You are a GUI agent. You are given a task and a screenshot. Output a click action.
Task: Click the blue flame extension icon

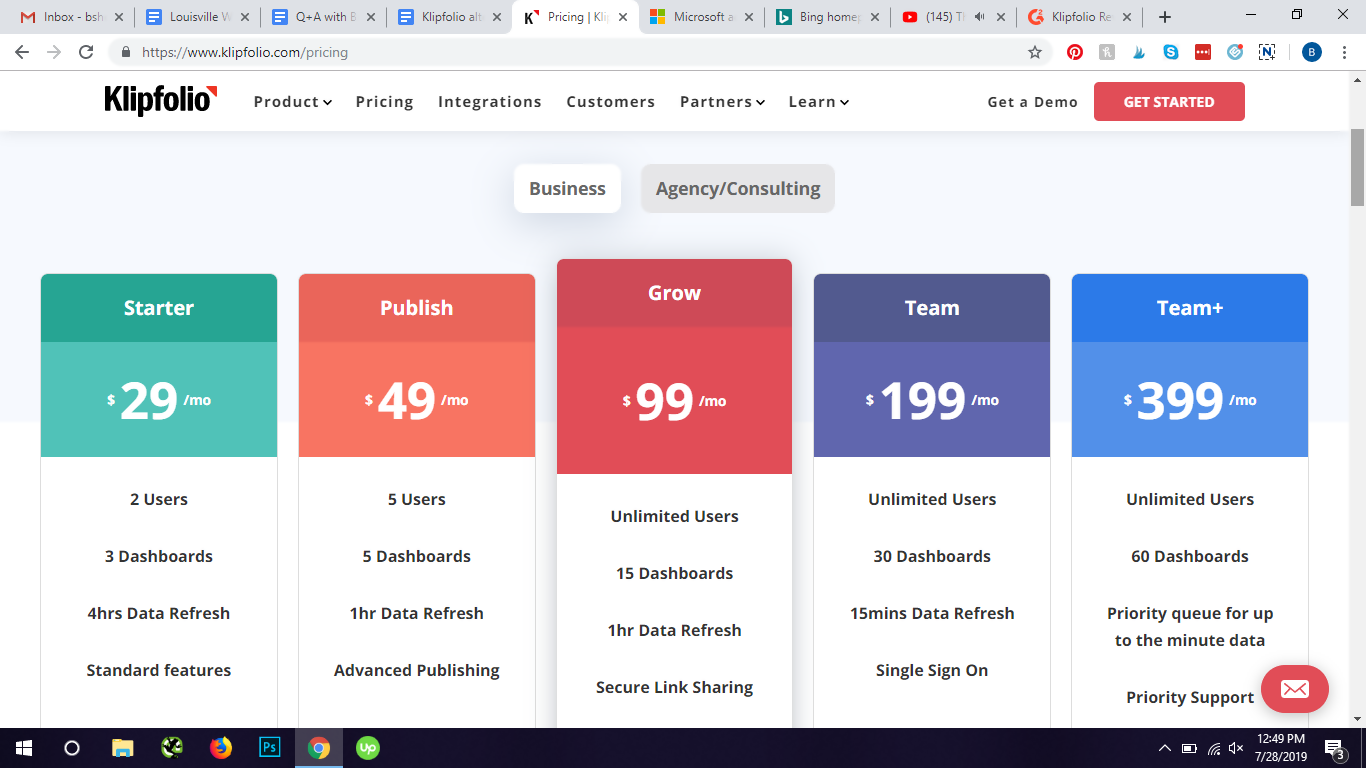(x=1139, y=52)
